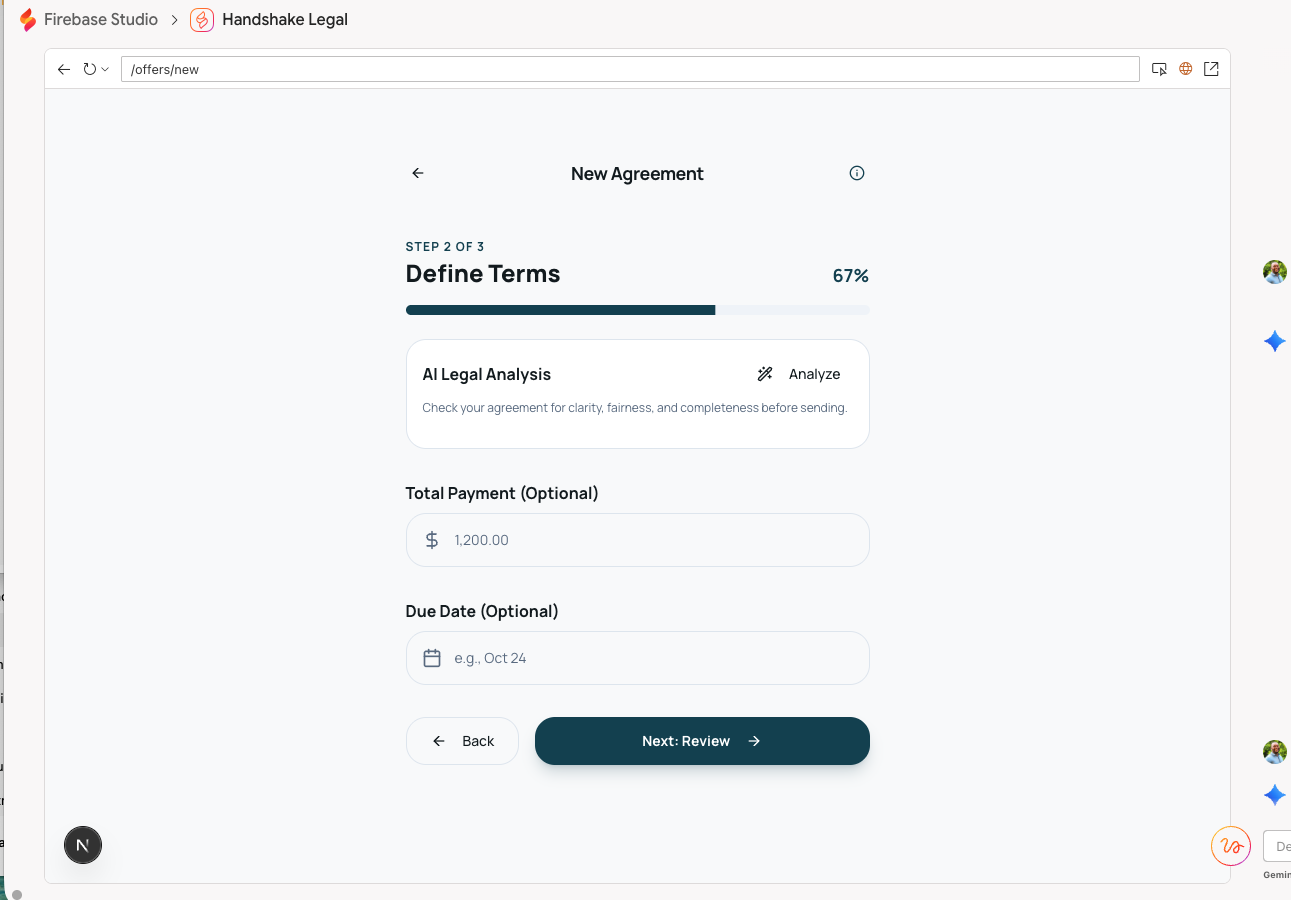
Task: Expand the reload options dropdown arrow
Action: (104, 69)
